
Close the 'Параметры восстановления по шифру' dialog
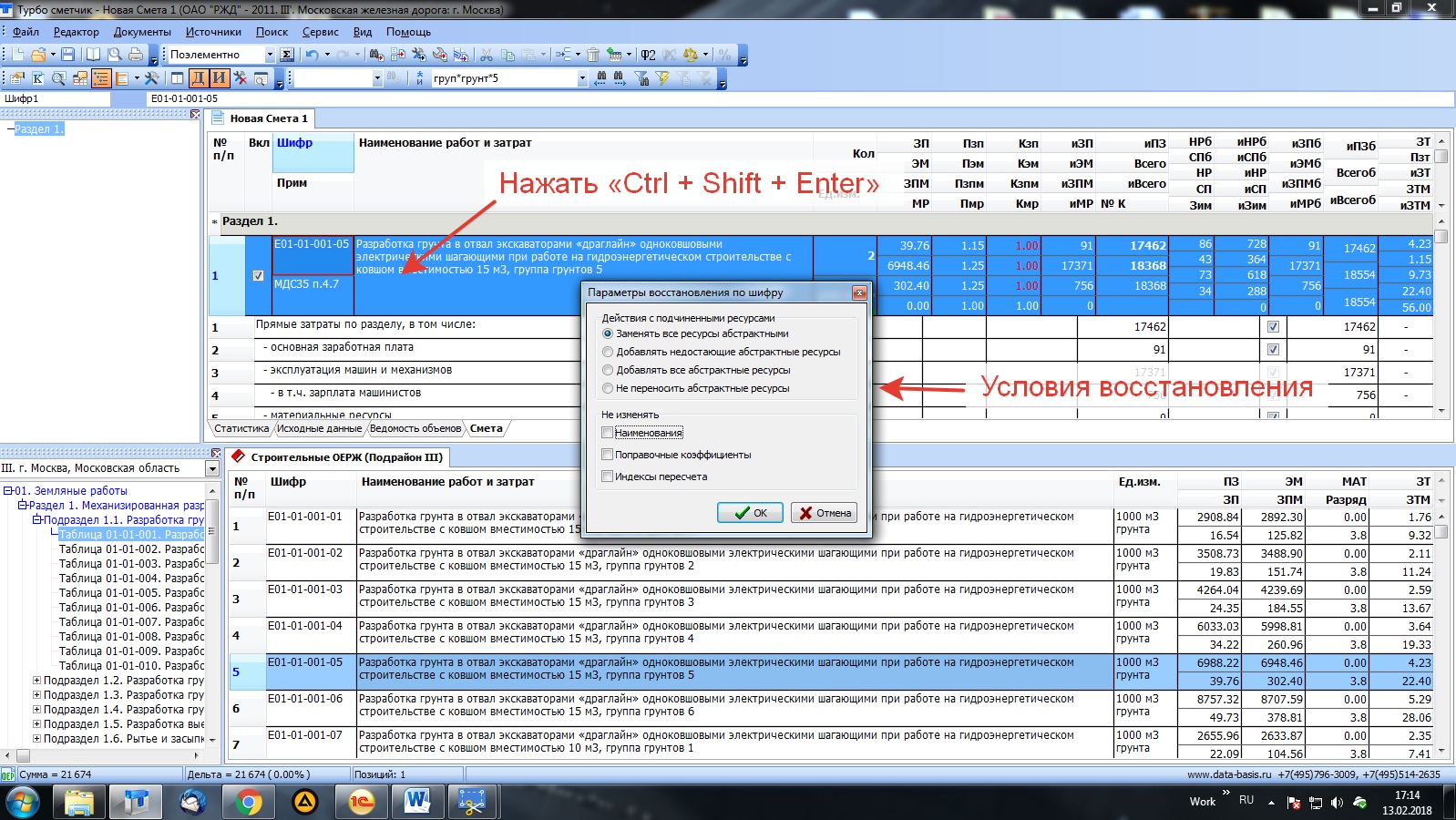(858, 292)
